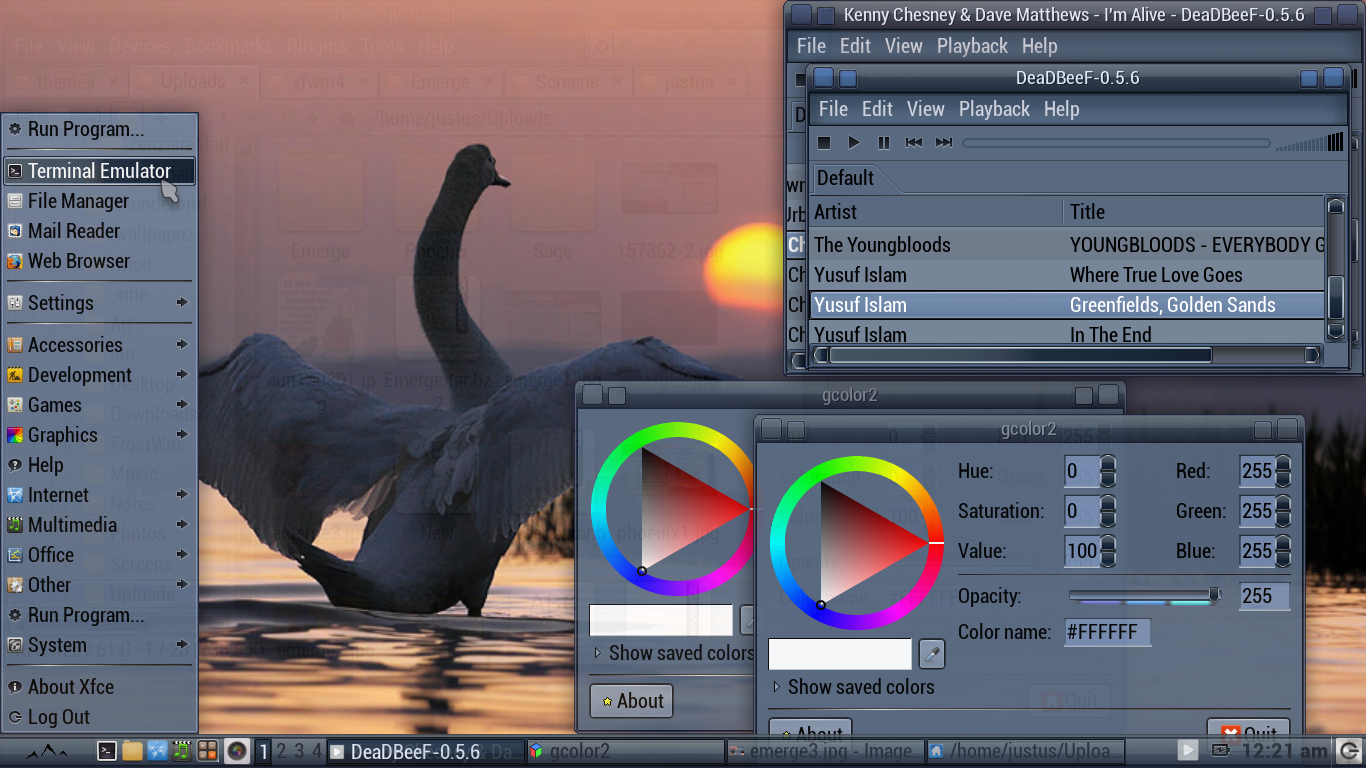Click the green multimedia launcher on panel

182,751
